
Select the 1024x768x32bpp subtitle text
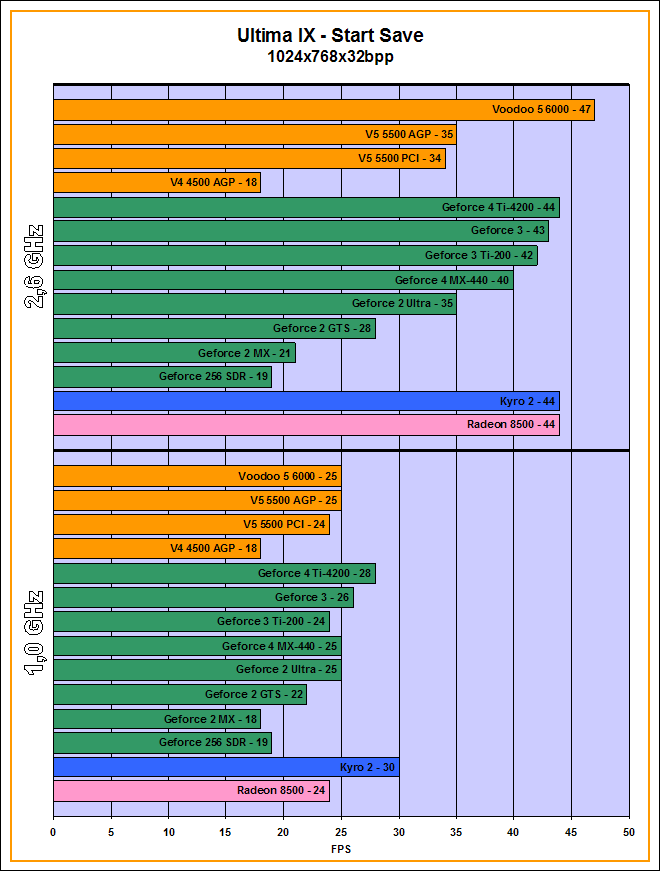point(330,58)
